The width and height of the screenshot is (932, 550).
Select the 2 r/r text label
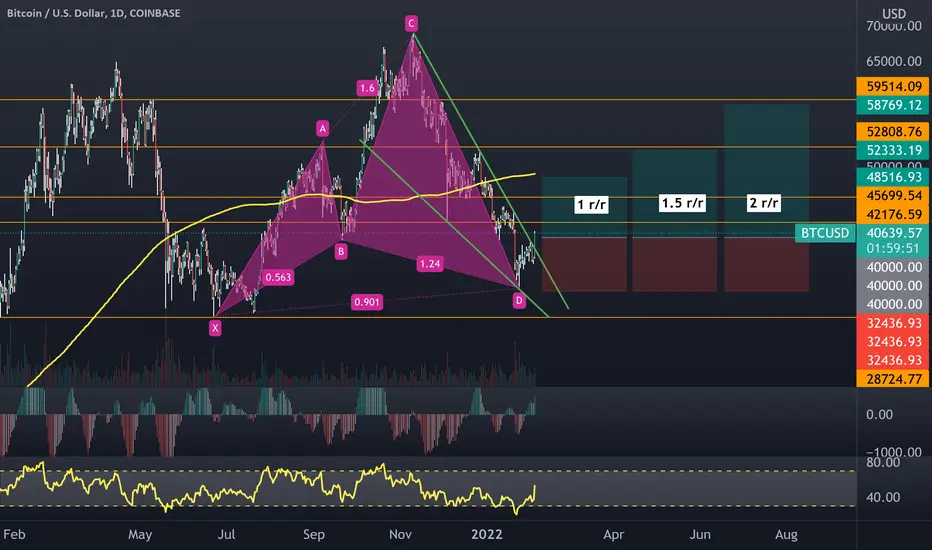pyautogui.click(x=764, y=203)
